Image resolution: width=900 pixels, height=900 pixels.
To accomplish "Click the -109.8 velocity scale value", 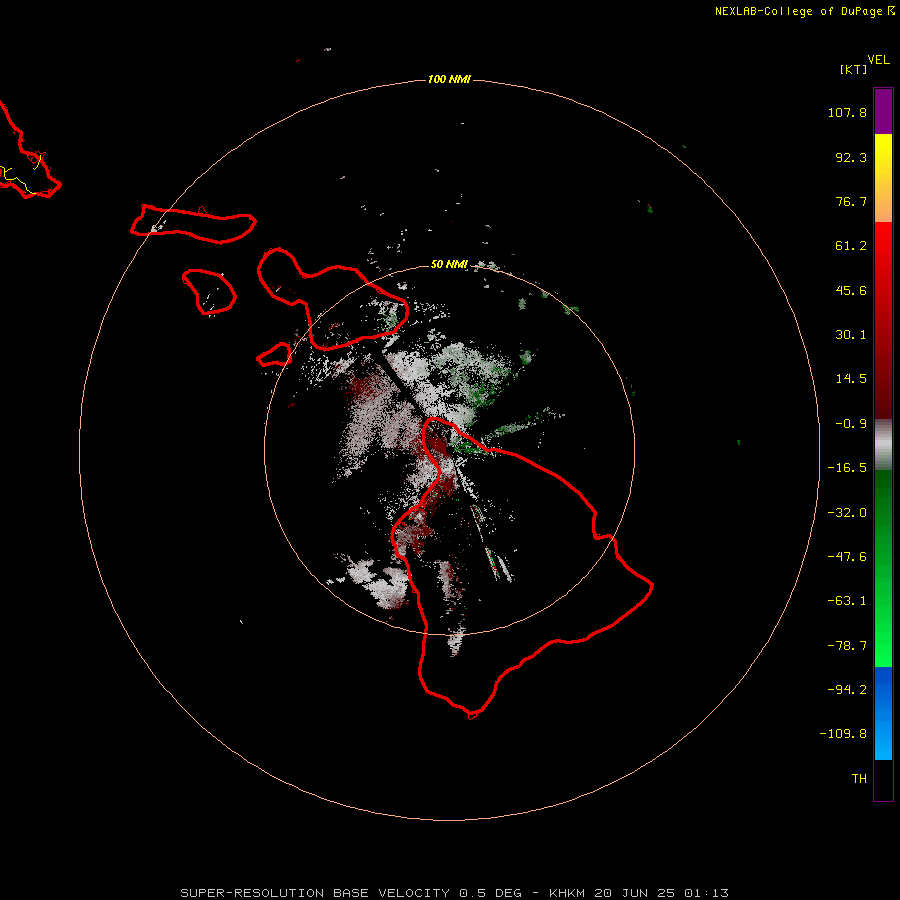I will (x=843, y=734).
